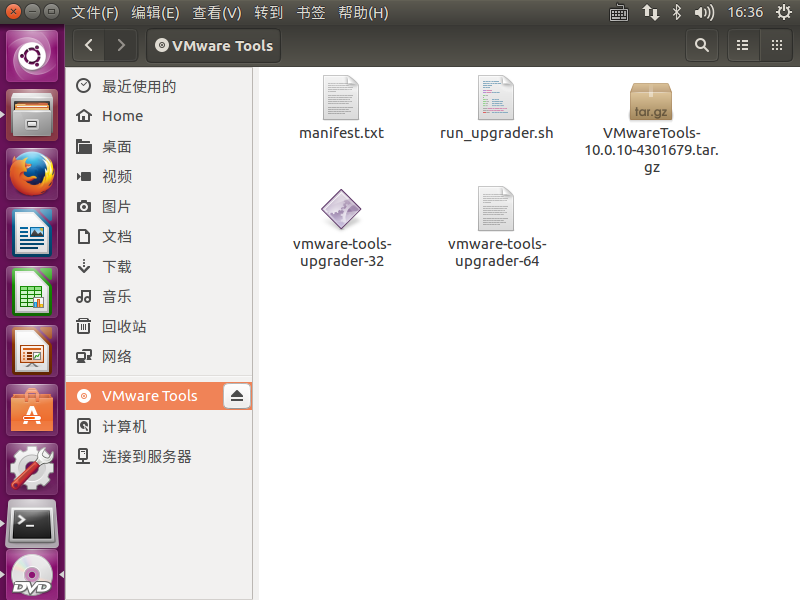Open 音乐 folder in sidebar

159,296
